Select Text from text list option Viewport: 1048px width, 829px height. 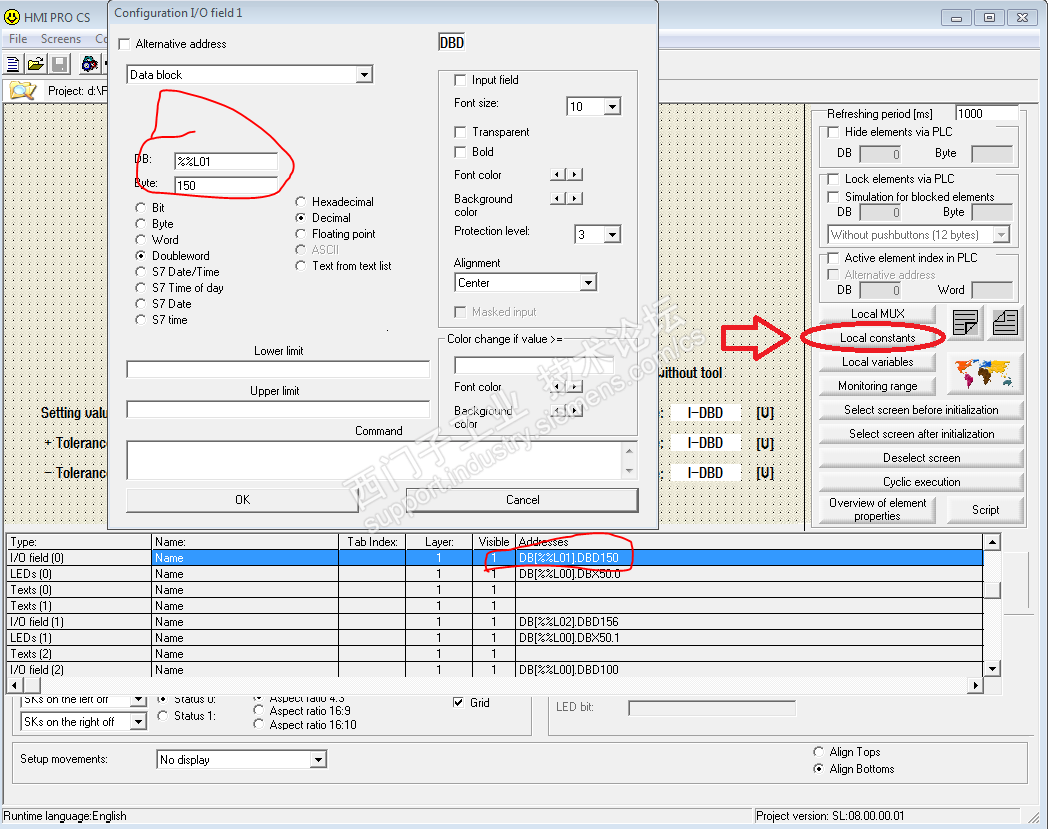301,266
